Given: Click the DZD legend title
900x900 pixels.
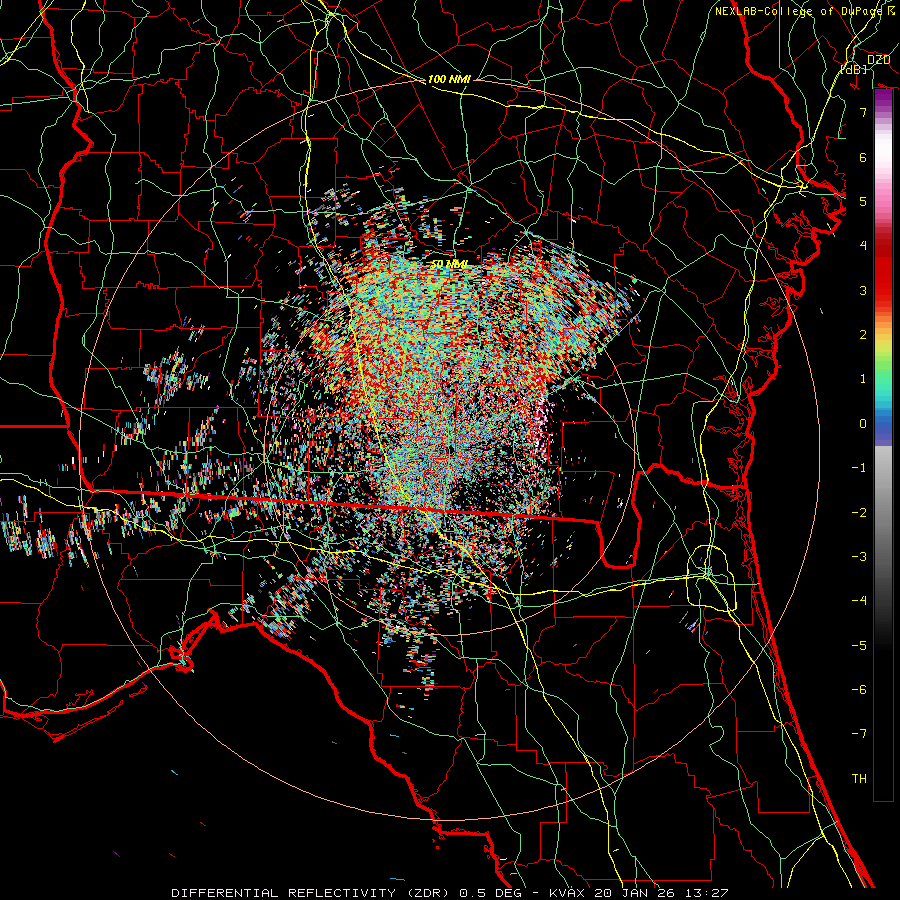Looking at the screenshot, I should [x=878, y=60].
